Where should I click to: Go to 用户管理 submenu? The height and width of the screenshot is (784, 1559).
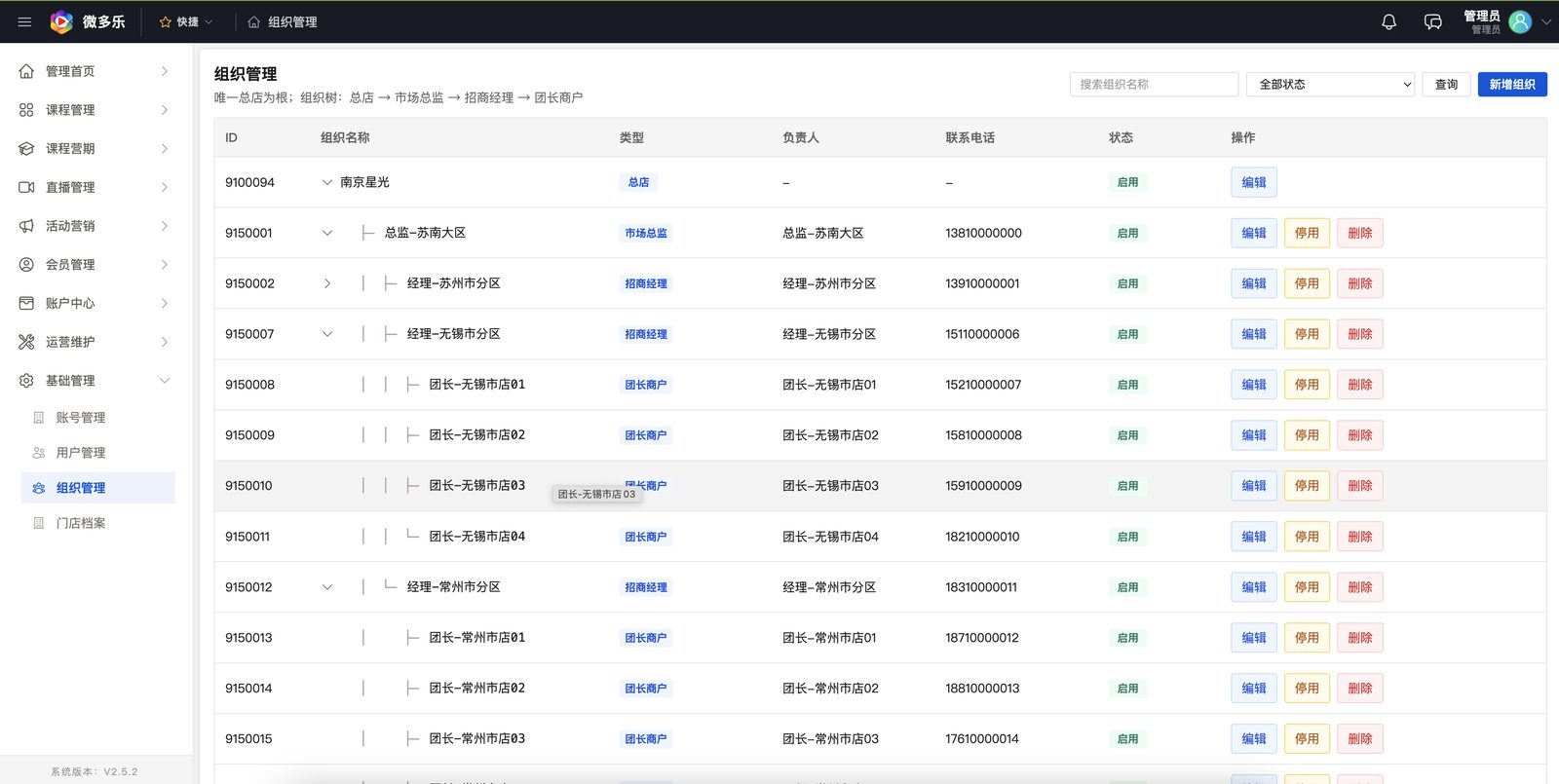tap(97, 453)
